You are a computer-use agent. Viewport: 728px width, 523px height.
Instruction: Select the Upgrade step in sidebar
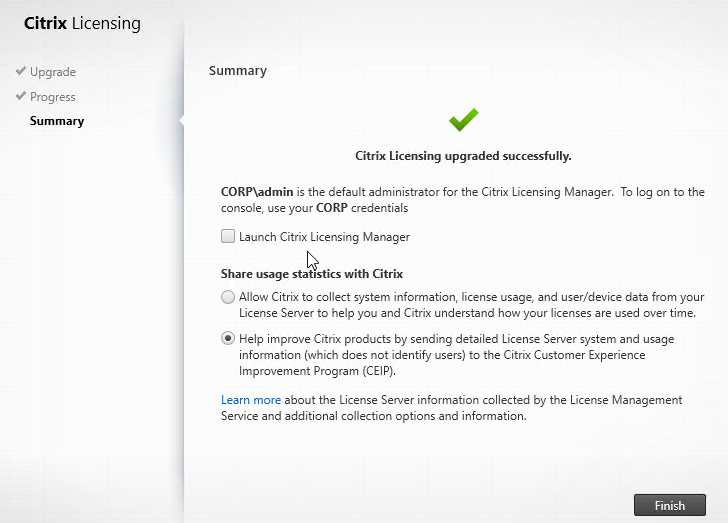53,72
